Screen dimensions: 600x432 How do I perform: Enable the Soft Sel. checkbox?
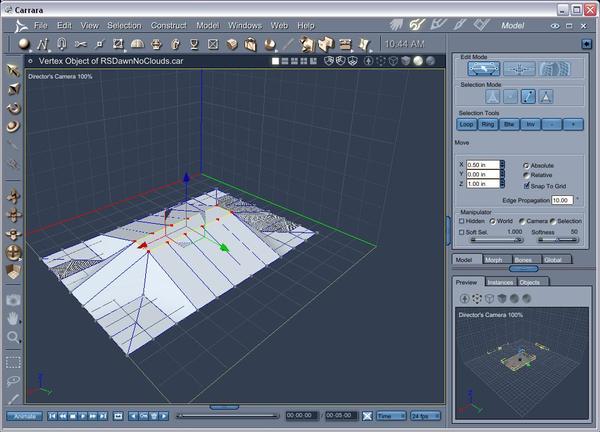pyautogui.click(x=461, y=232)
